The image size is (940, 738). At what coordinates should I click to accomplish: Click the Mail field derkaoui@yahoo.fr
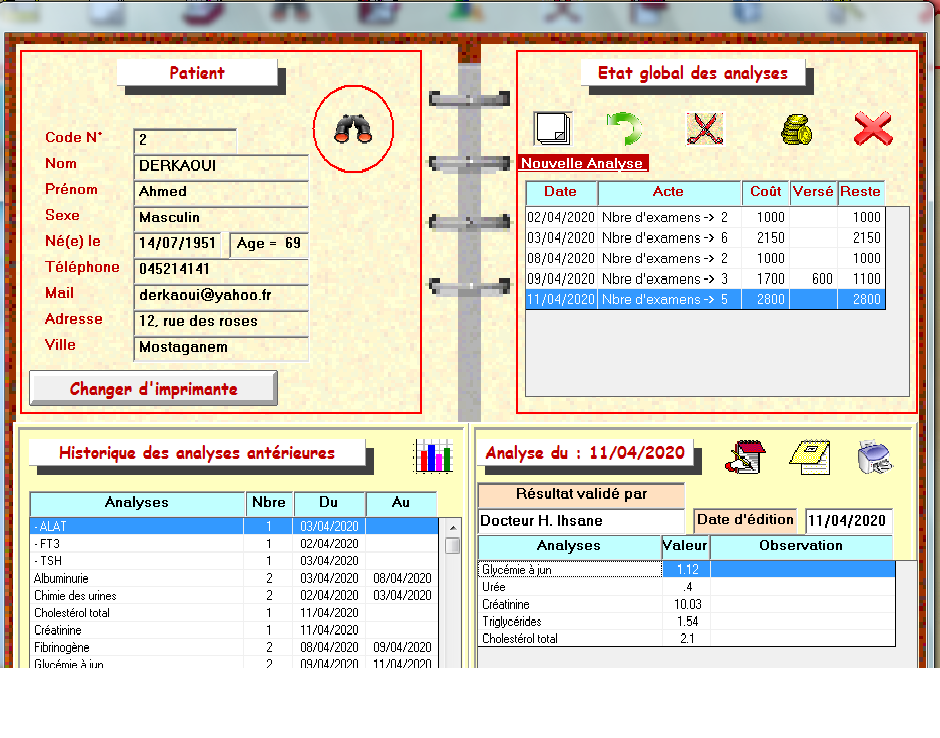[x=221, y=296]
